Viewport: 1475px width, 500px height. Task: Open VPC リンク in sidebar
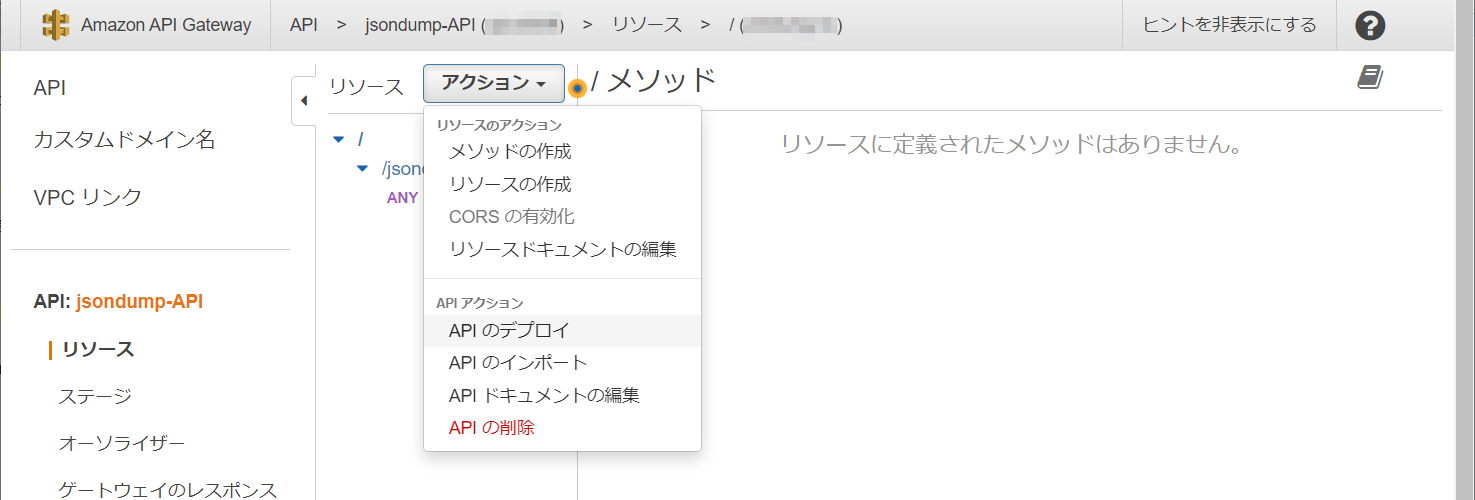pos(88,197)
